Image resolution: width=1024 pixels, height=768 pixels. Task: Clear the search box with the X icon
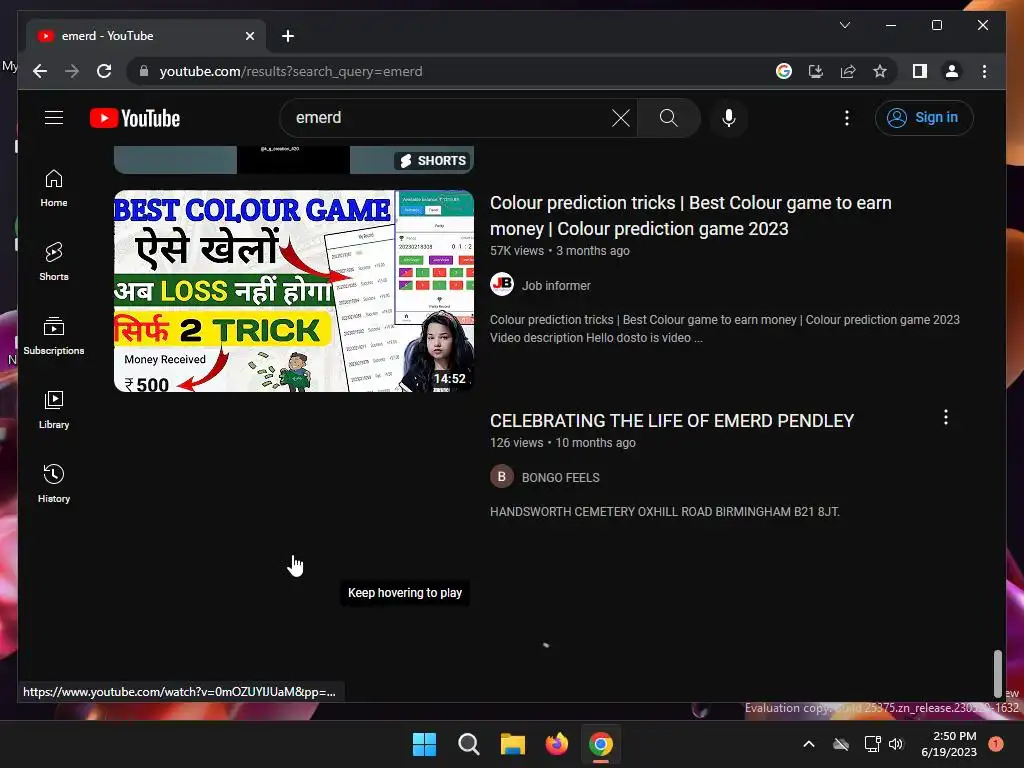620,118
